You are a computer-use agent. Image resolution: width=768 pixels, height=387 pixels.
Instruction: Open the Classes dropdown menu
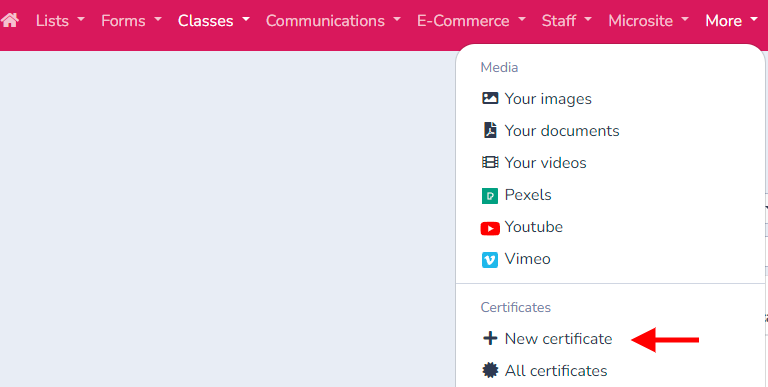pyautogui.click(x=214, y=21)
